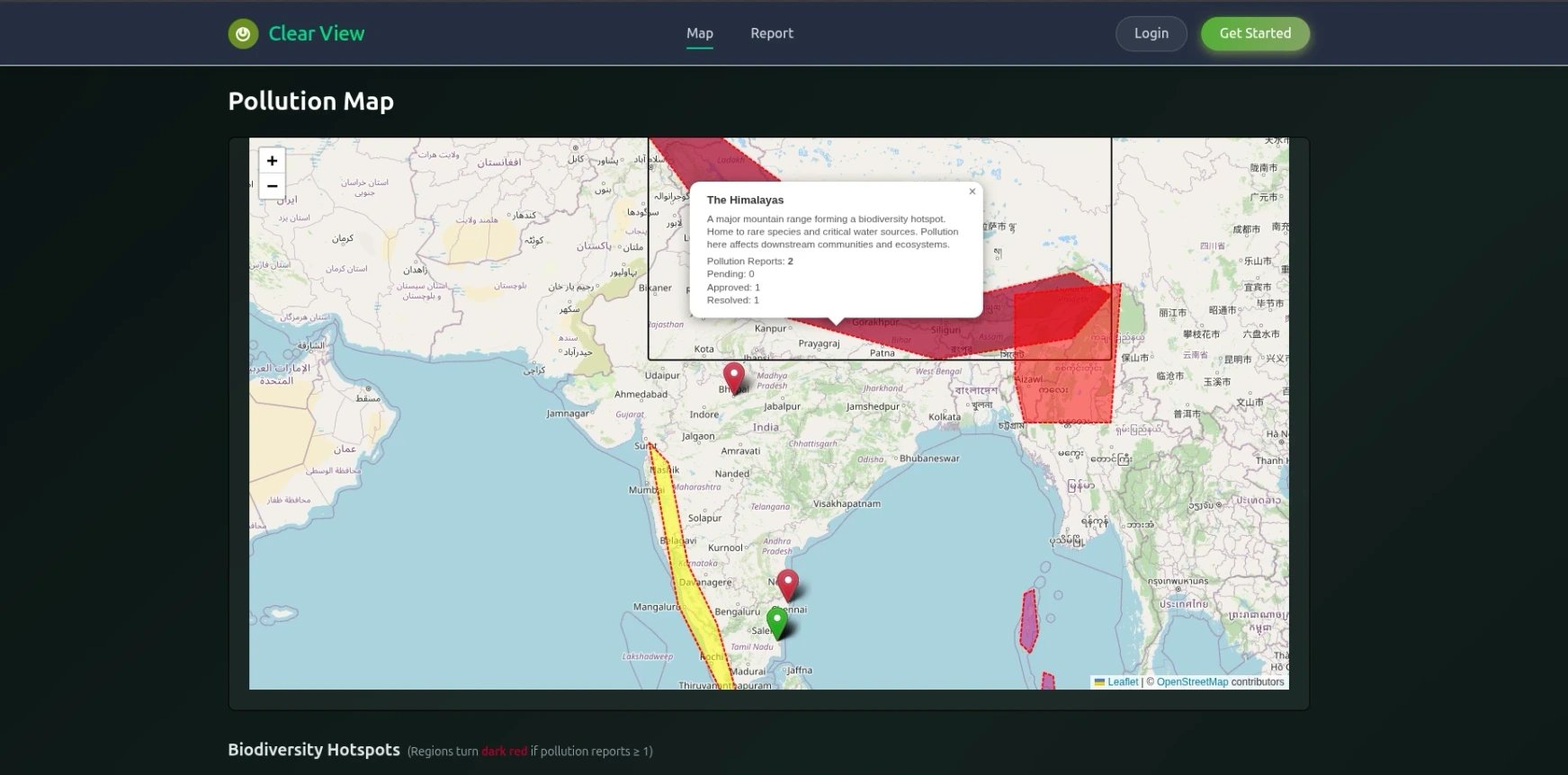The image size is (1568, 775).
Task: Click the yellow Western Ghats hotspot region
Action: [688, 575]
